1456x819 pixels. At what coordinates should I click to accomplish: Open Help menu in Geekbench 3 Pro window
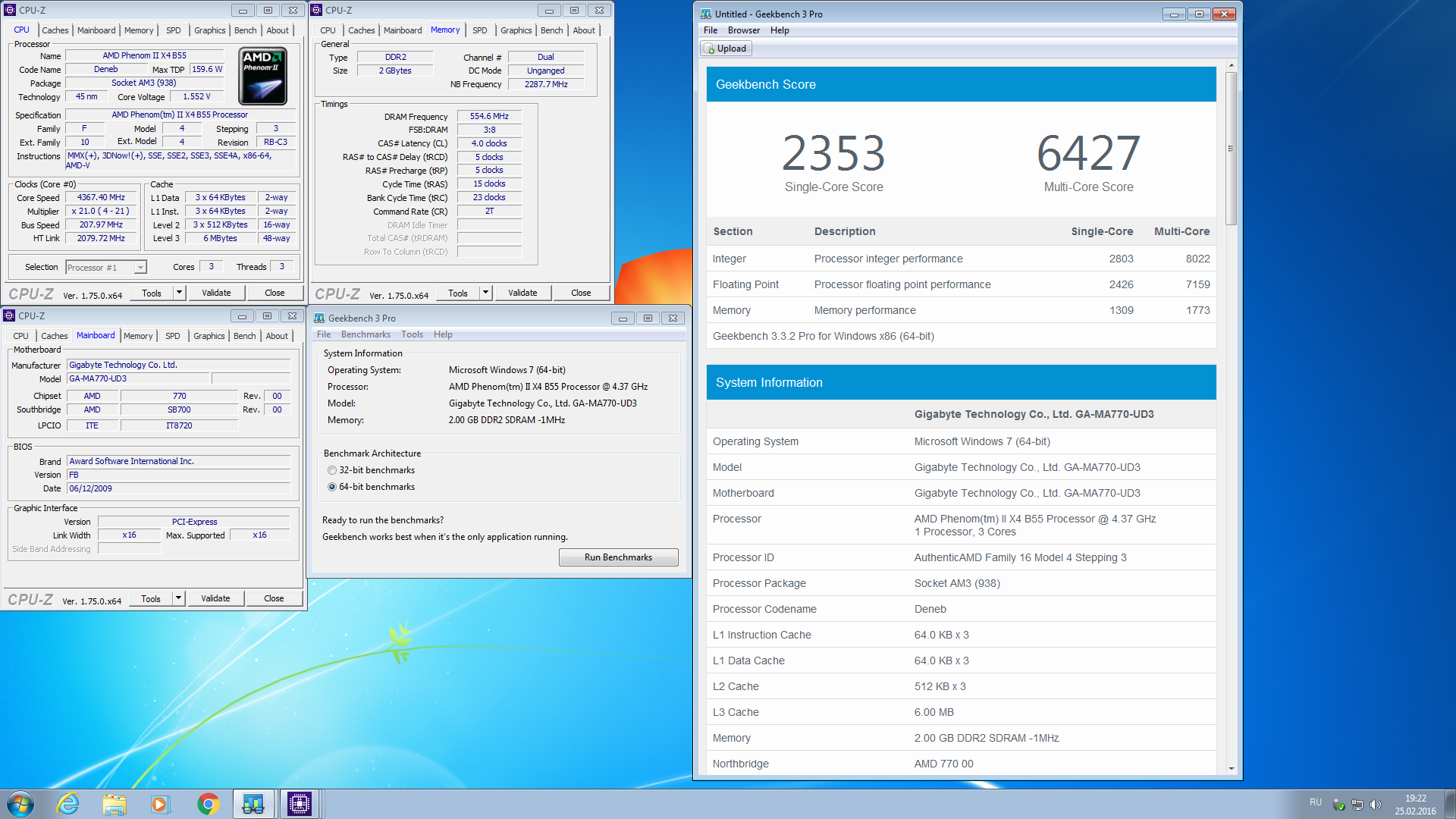pyautogui.click(x=443, y=334)
